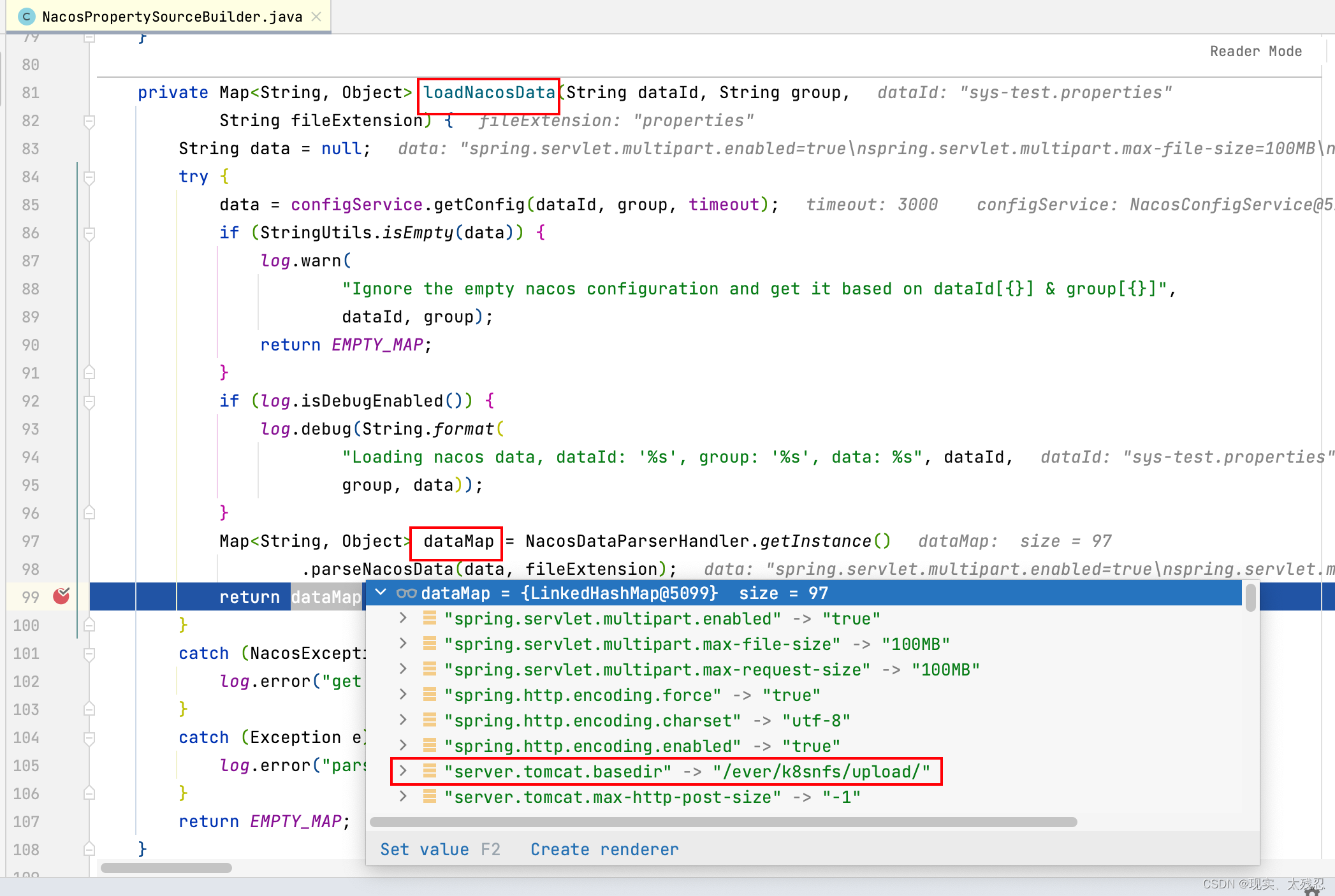Click the inline hint 'timeout: 3000'
The height and width of the screenshot is (896, 1335).
[872, 205]
